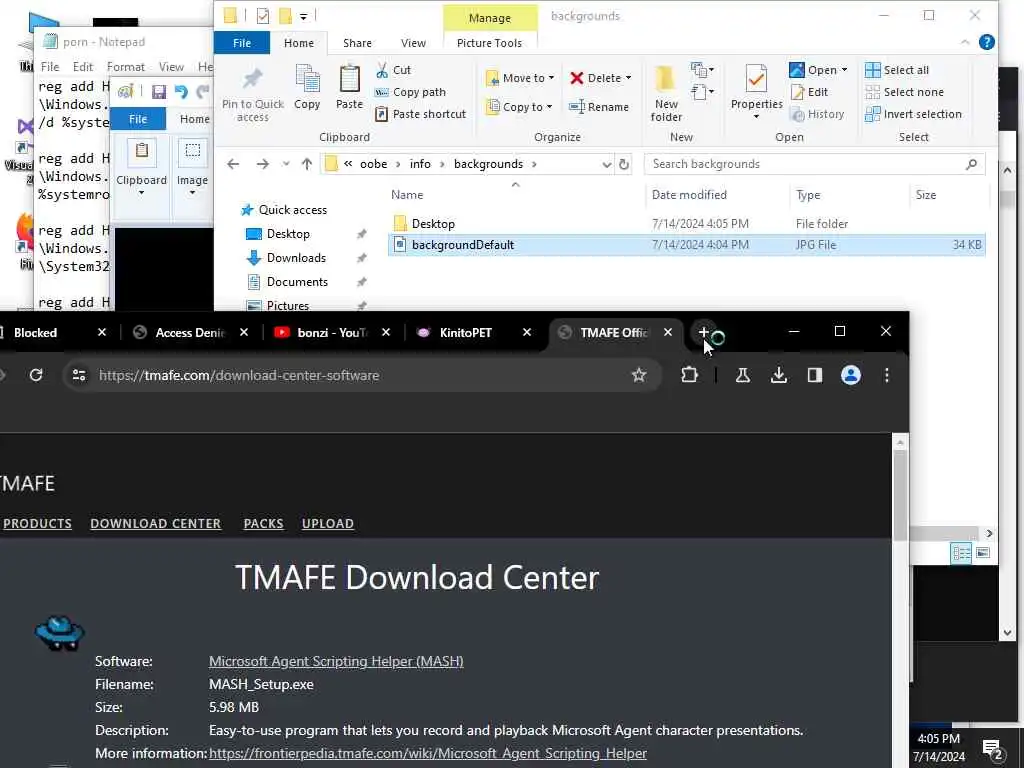The width and height of the screenshot is (1024, 768).
Task: Switch to Share tab in Explorer
Action: (357, 43)
